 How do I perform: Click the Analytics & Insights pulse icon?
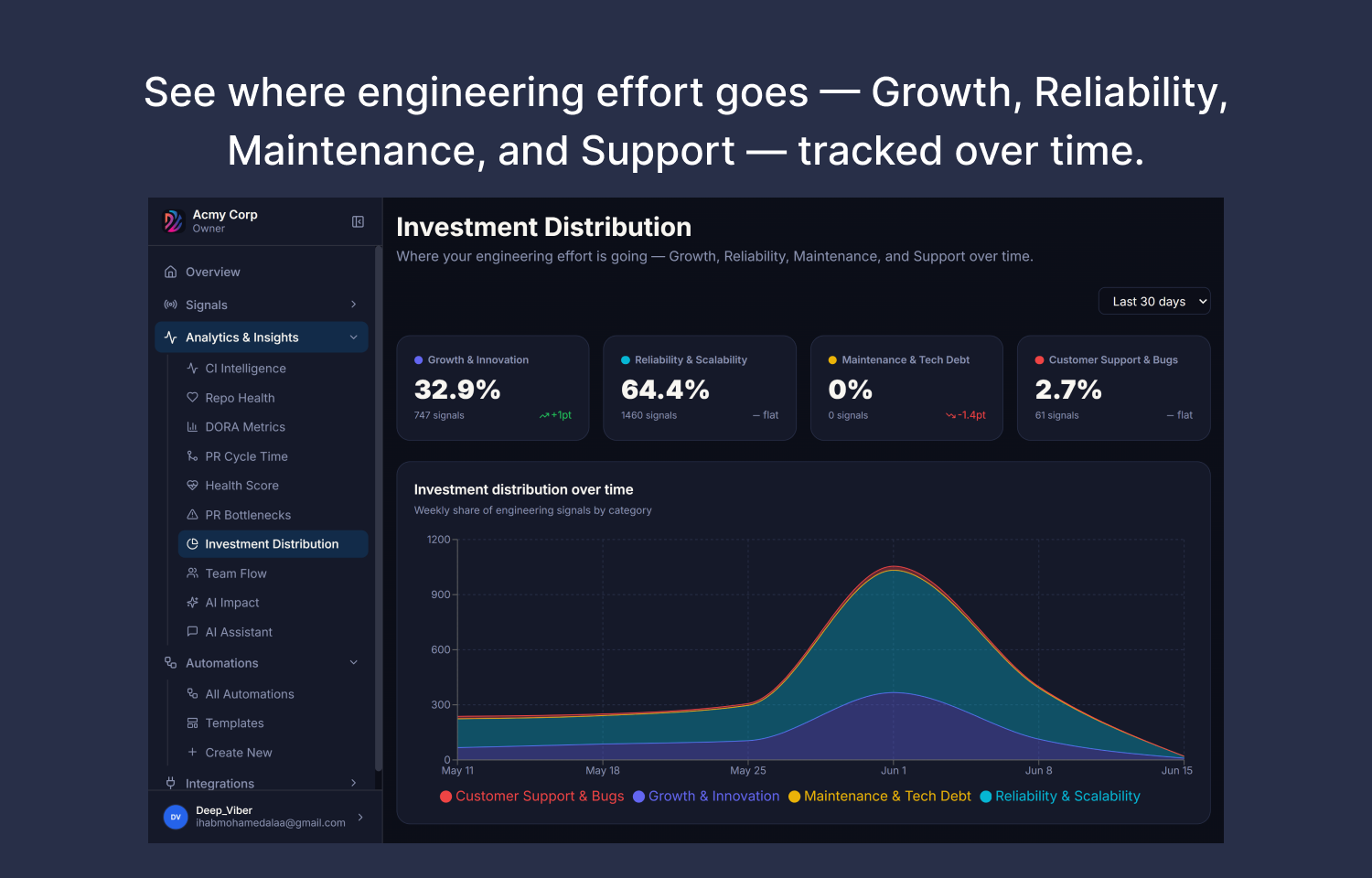coord(170,337)
